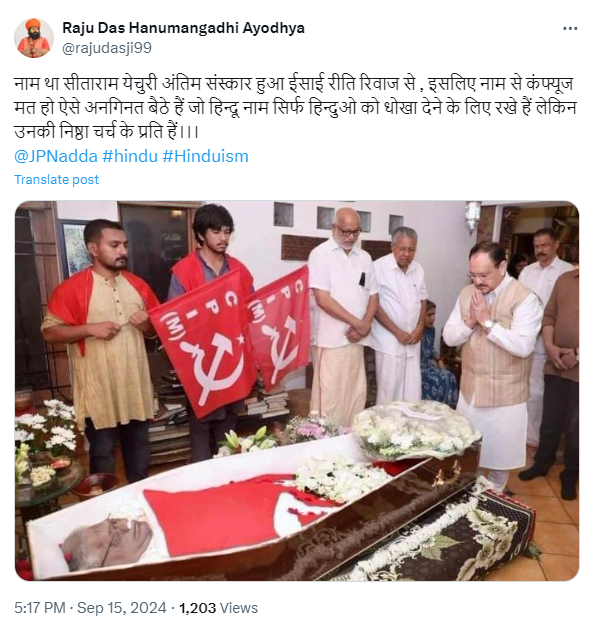Viewport: 592px width, 623px height.
Task: Open the Raju Das profile avatar
Action: 34,38
